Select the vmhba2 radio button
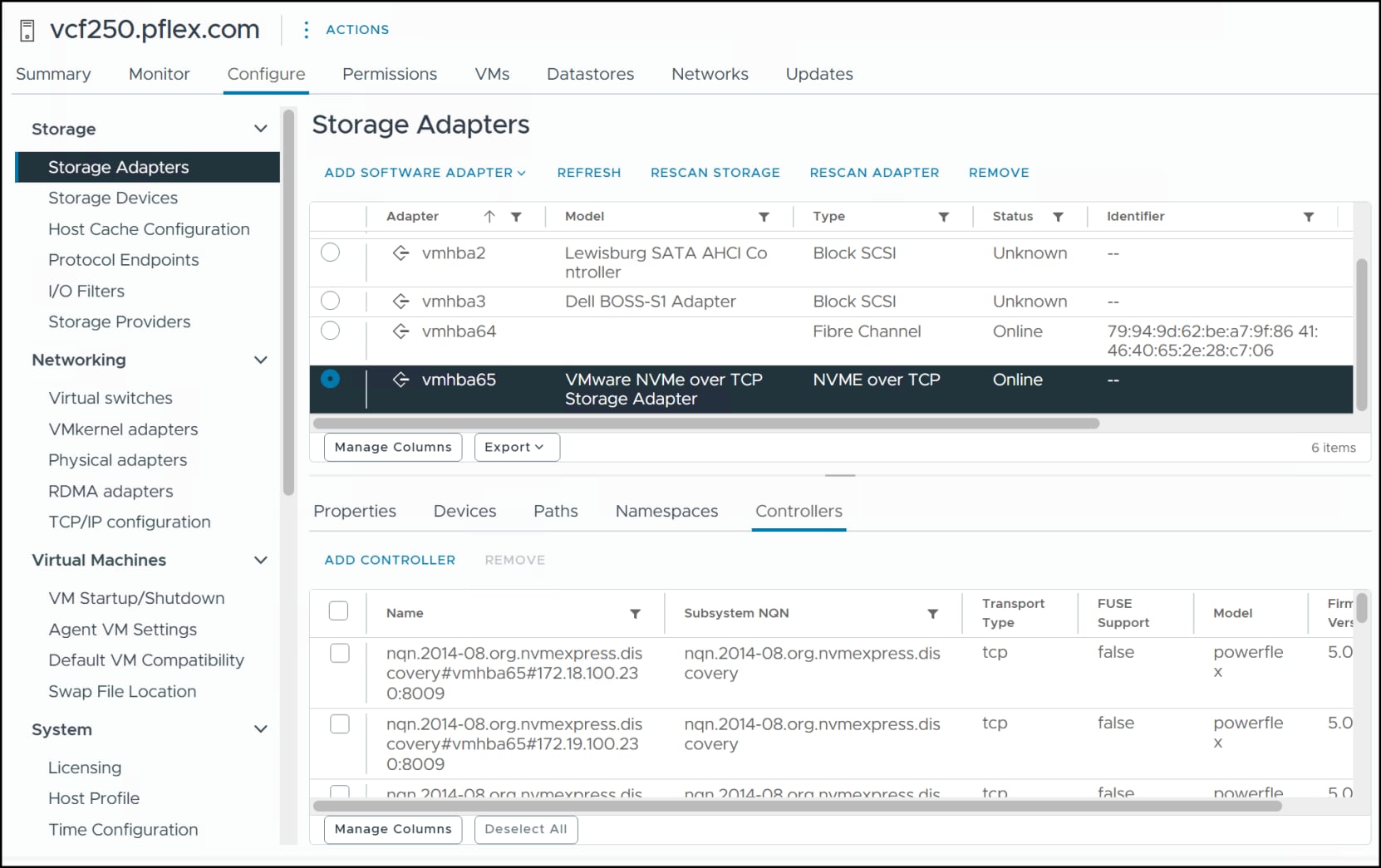Viewport: 1381px width, 868px height. point(331,253)
